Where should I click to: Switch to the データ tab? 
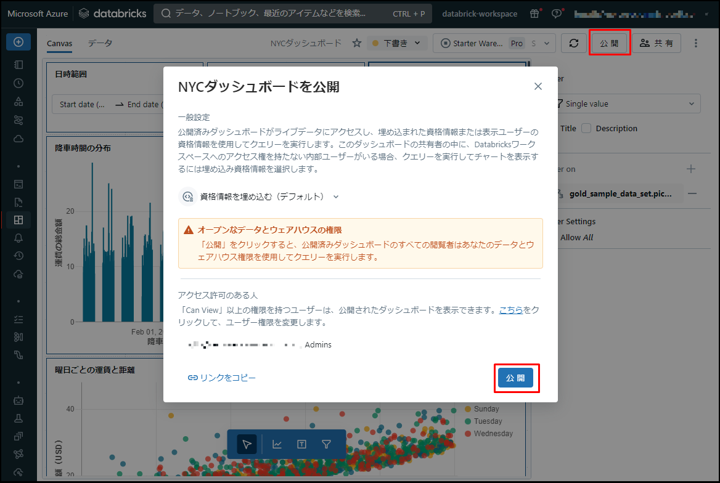point(100,44)
